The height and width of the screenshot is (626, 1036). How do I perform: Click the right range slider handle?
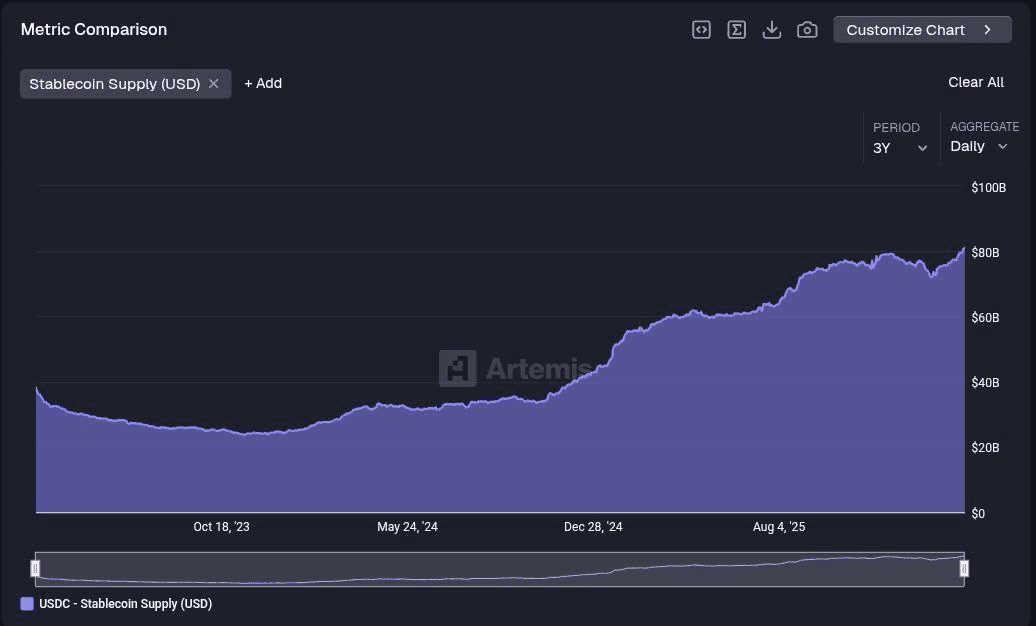click(x=965, y=569)
